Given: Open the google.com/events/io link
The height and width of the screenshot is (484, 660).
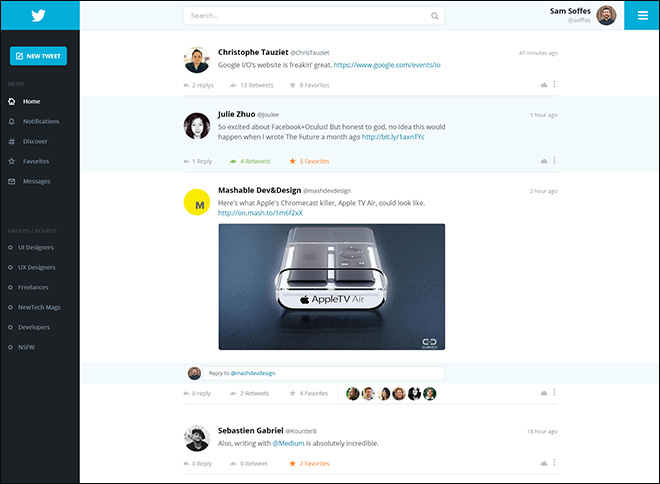Looking at the screenshot, I should click(x=387, y=64).
